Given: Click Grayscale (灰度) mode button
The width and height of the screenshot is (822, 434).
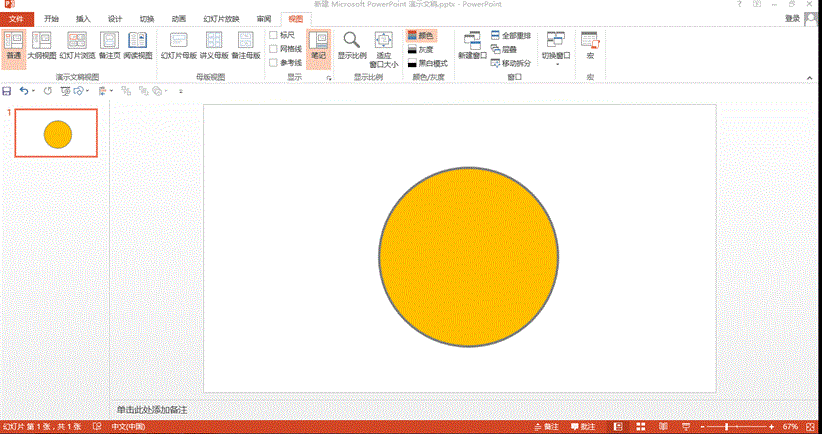Looking at the screenshot, I should [420, 49].
